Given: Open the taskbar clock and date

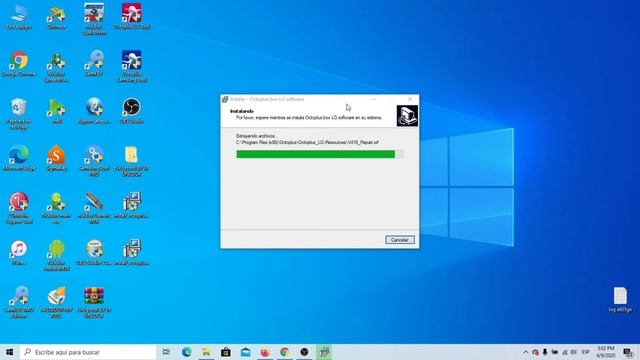Looking at the screenshot, I should tap(606, 352).
